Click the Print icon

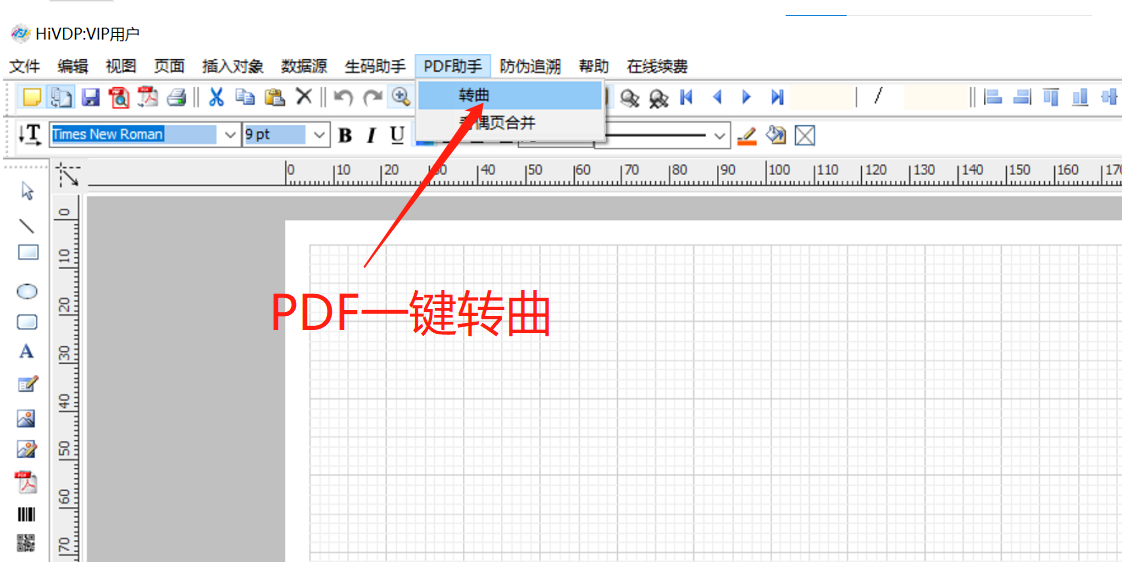(x=177, y=97)
